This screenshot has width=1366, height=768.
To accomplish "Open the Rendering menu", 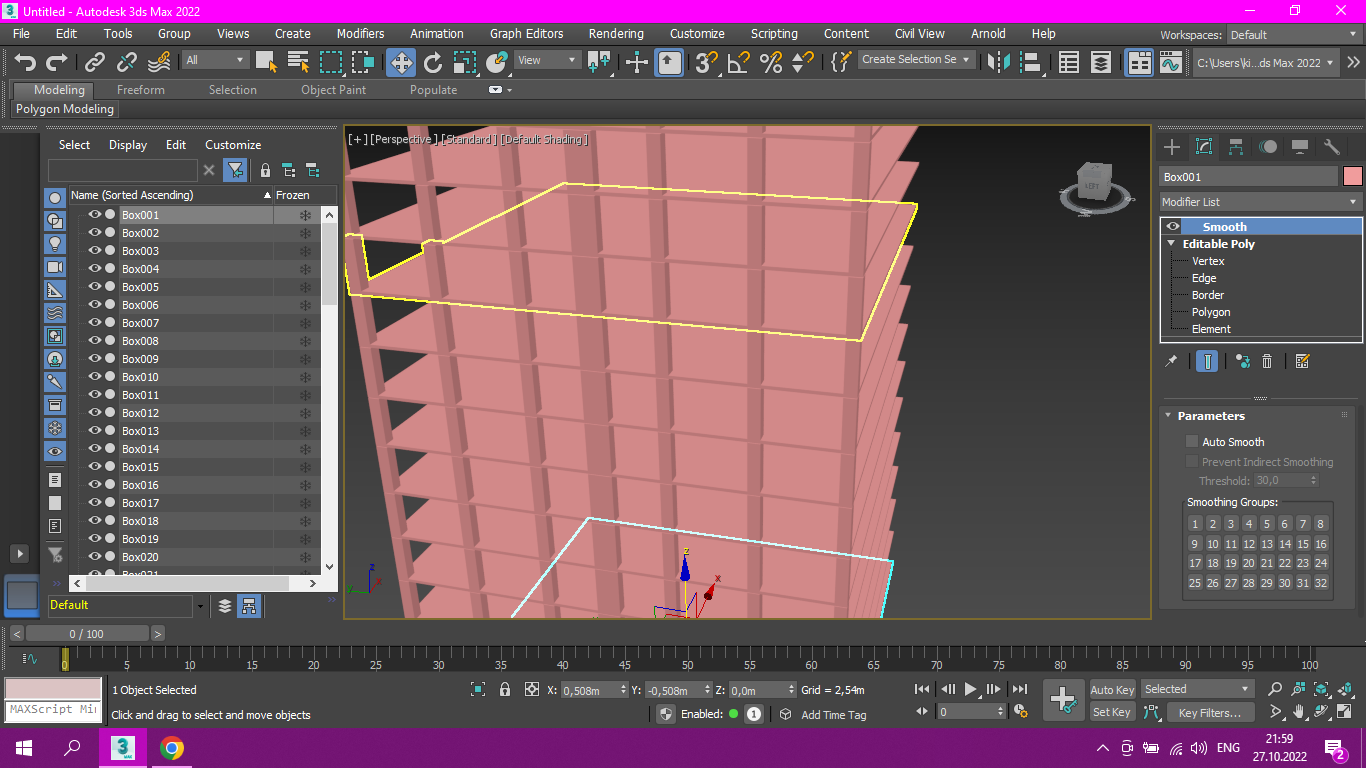I will click(x=615, y=33).
